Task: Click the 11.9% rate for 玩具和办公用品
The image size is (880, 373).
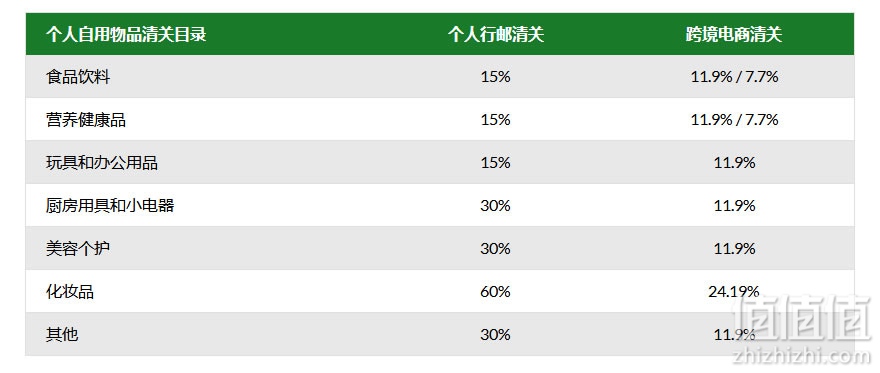Action: pyautogui.click(x=734, y=163)
